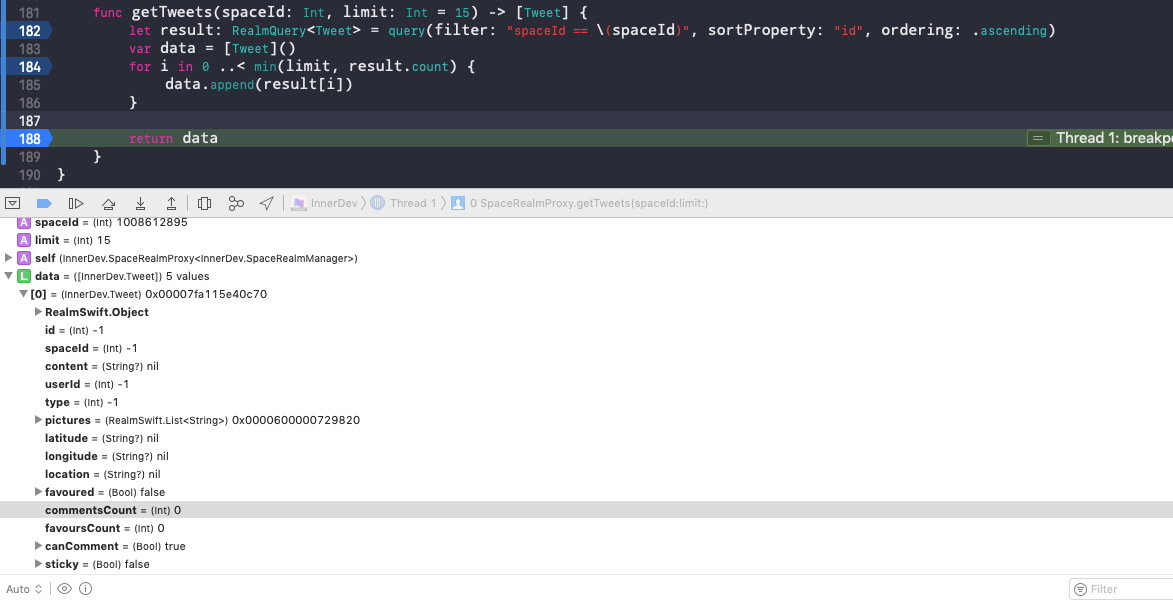Open the Debug Memory Graph
Viewport: 1173px width, 602px height.
(236, 203)
